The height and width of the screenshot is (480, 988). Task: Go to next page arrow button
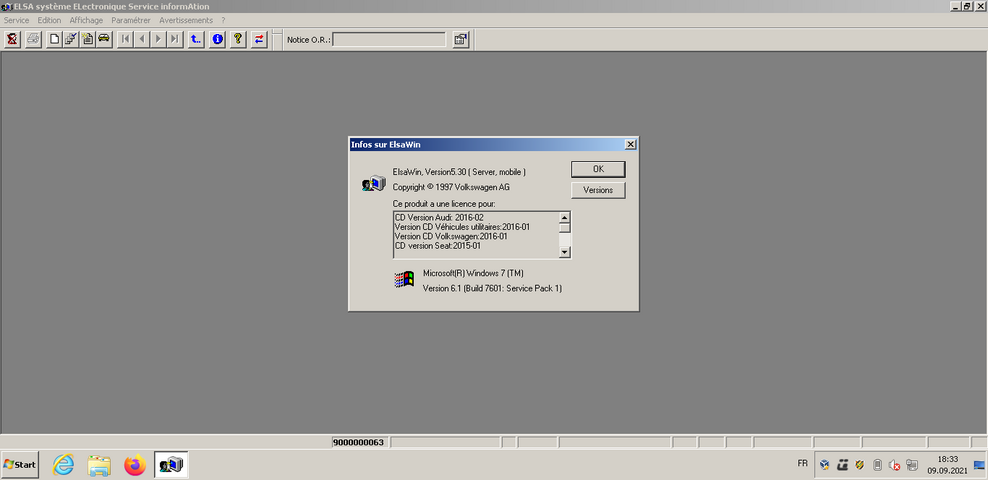coord(158,39)
